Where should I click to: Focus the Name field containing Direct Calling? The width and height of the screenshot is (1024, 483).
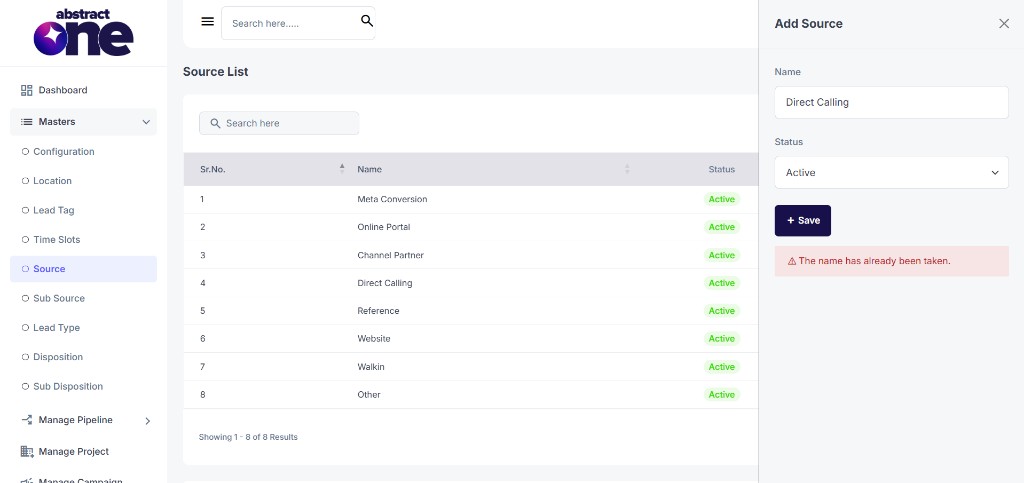point(891,102)
